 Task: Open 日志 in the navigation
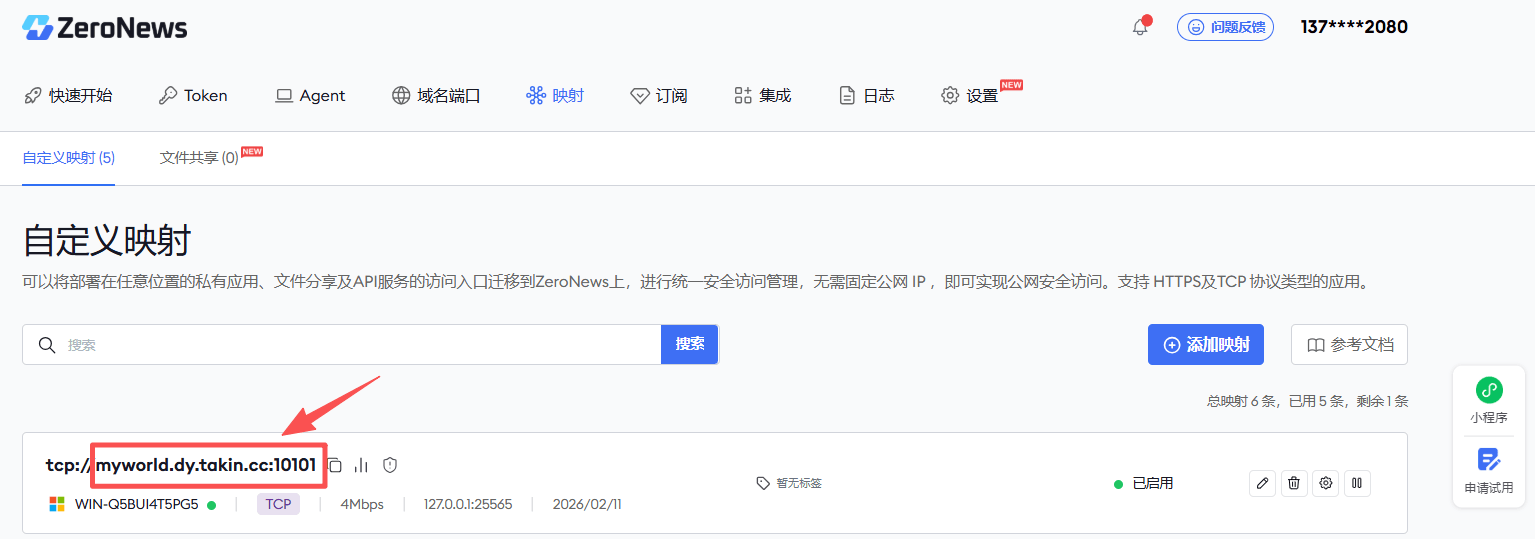click(x=866, y=96)
